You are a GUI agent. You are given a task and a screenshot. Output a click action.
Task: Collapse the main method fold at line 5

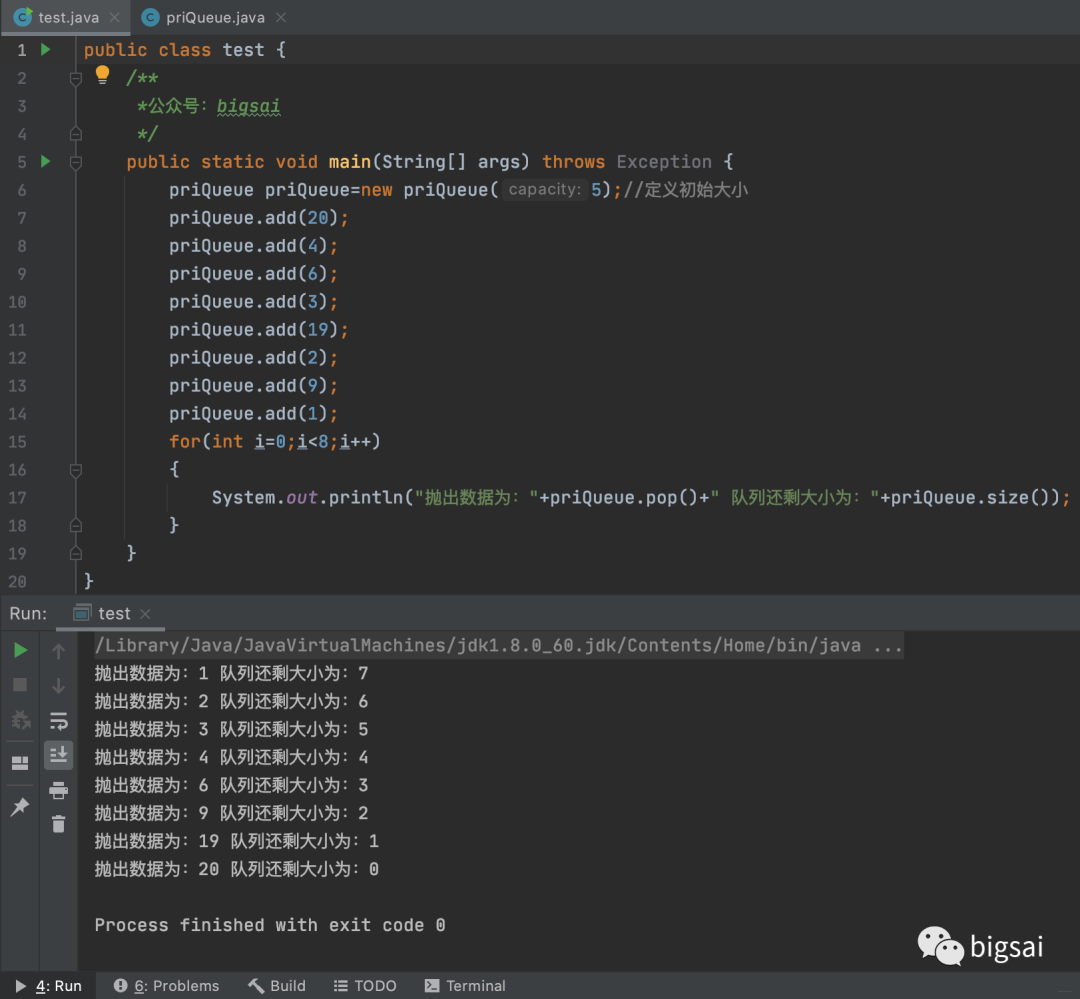pos(76,163)
